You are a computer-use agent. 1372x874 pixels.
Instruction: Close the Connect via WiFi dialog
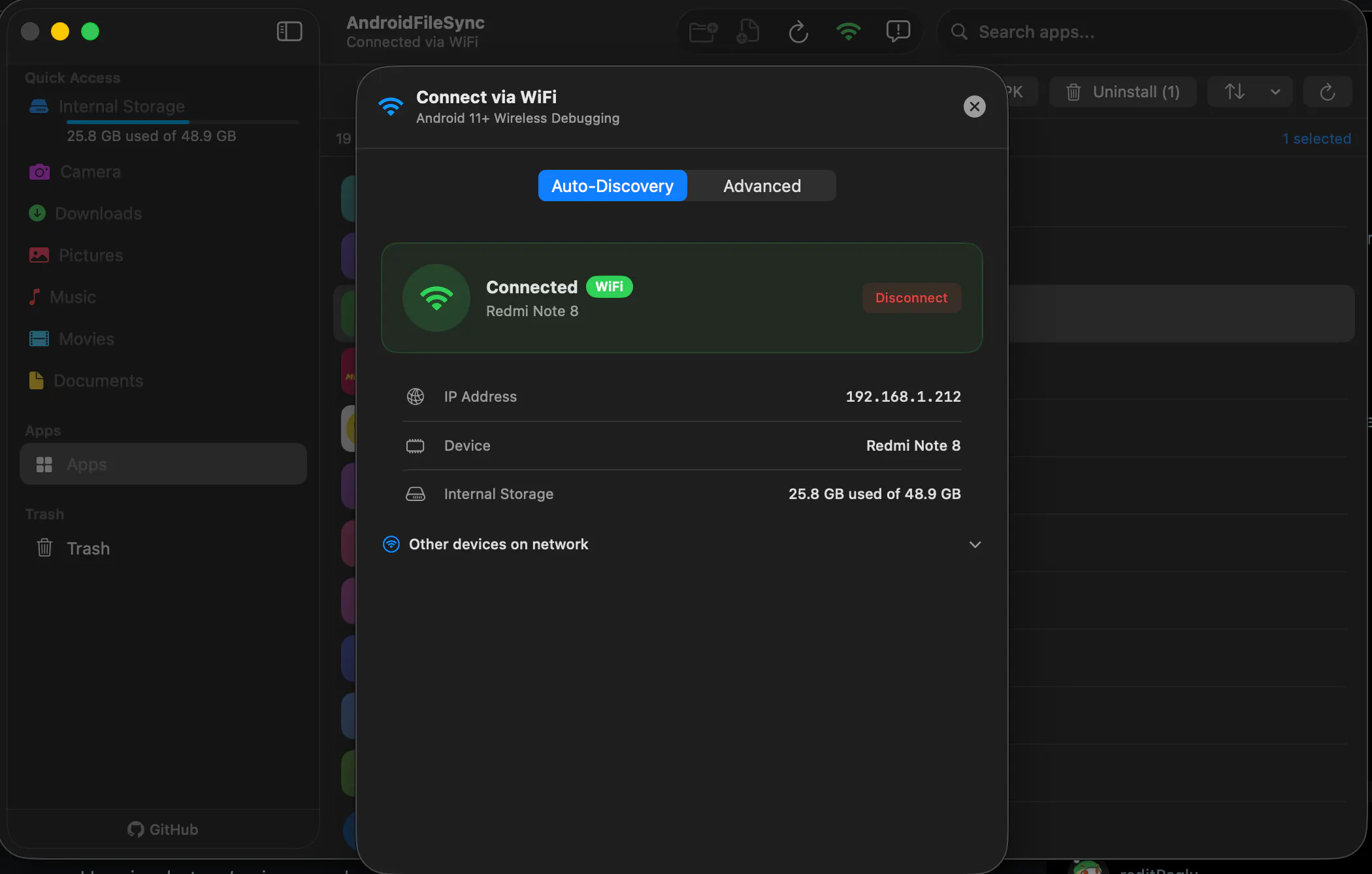click(x=974, y=106)
